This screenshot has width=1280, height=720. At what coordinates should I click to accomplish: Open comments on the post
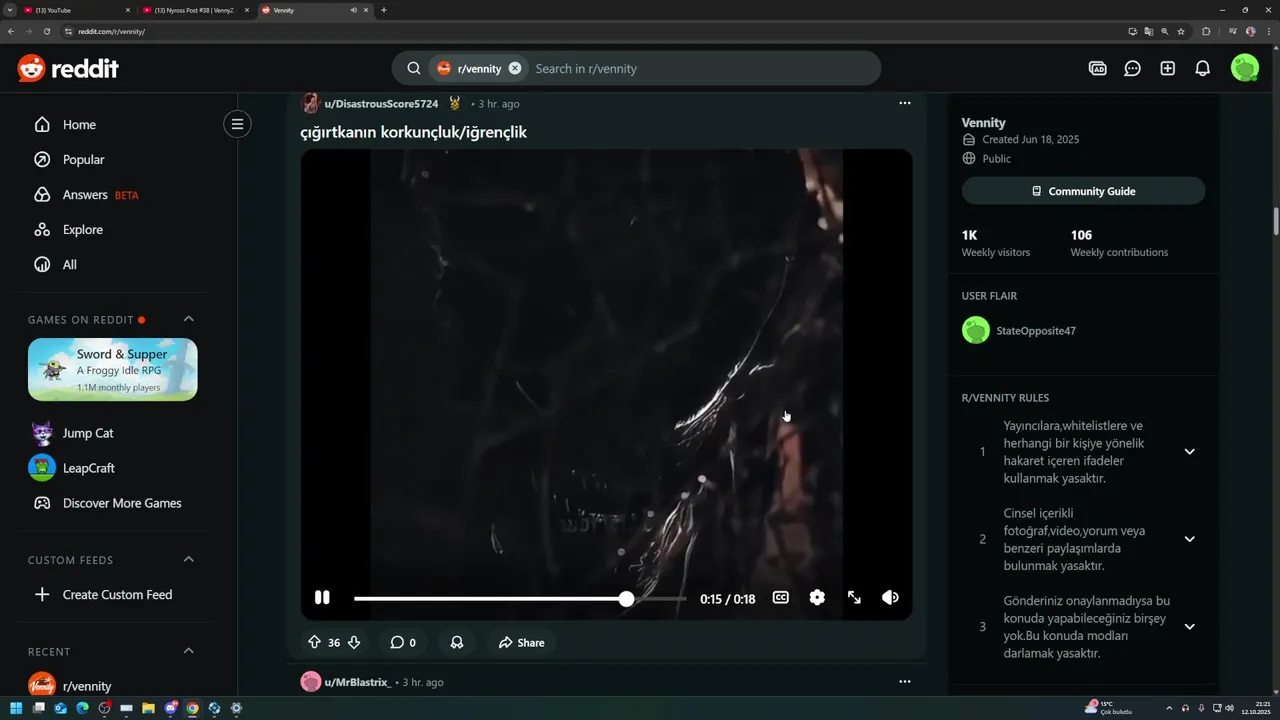click(x=402, y=642)
